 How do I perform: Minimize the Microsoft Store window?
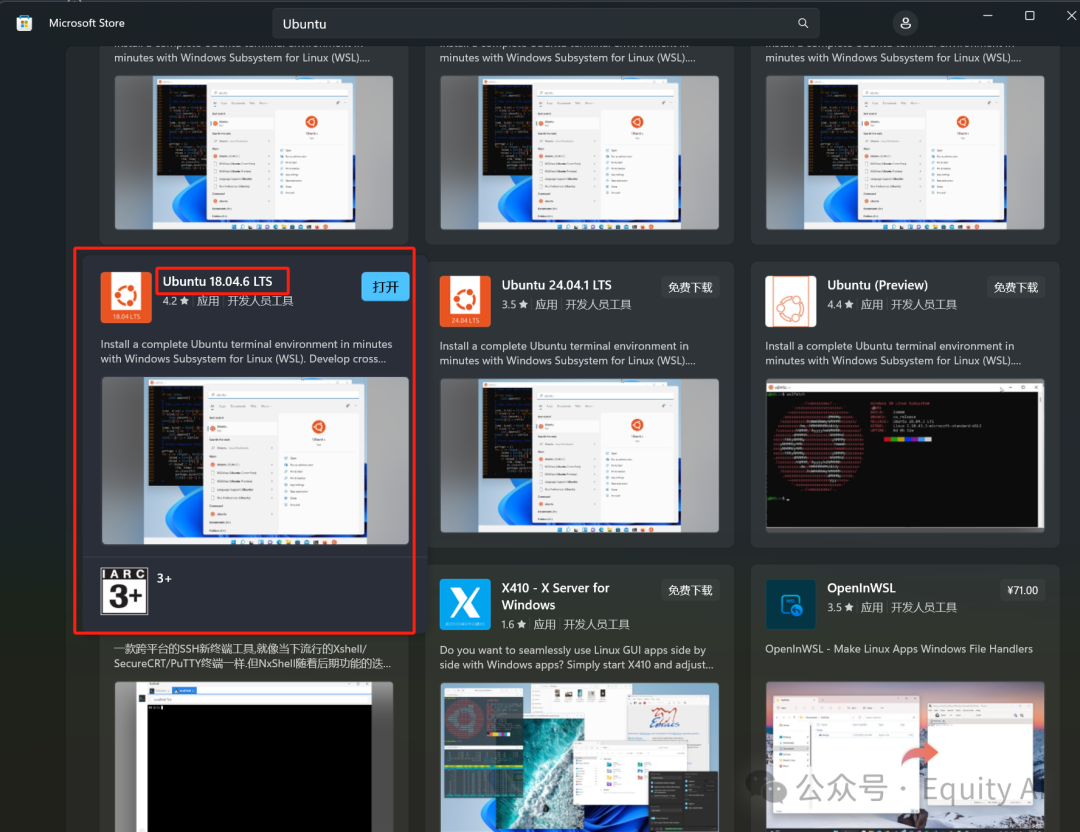988,15
